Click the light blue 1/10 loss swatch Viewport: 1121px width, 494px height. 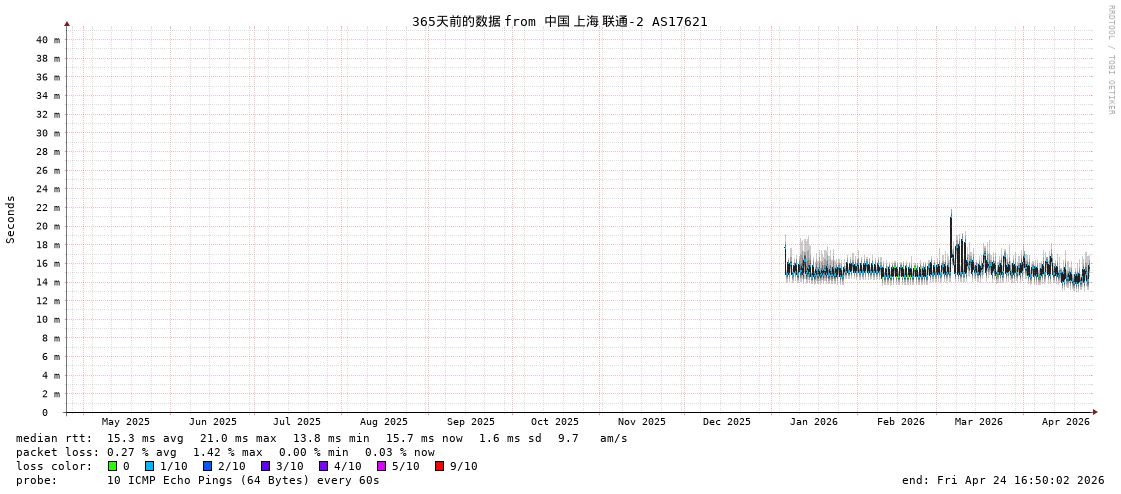pos(149,466)
